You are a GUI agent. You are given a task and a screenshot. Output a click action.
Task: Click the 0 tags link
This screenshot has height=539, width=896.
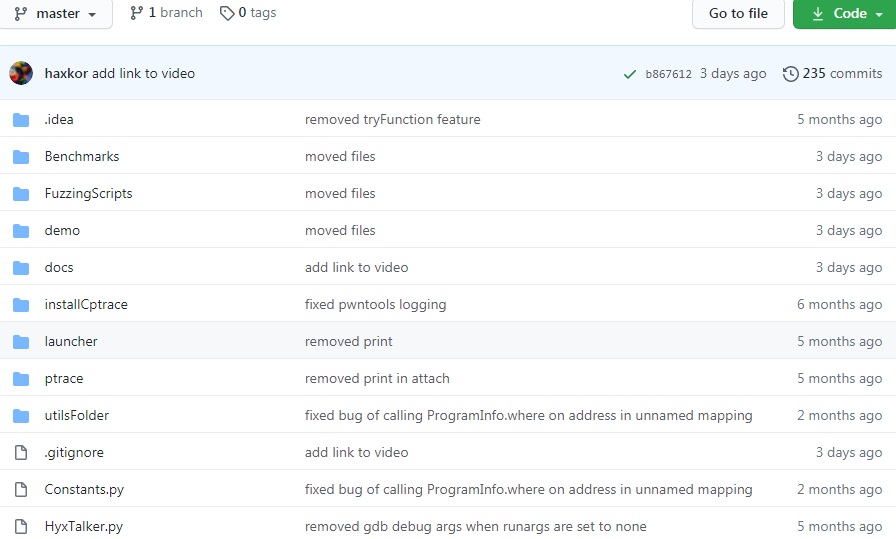tap(248, 13)
